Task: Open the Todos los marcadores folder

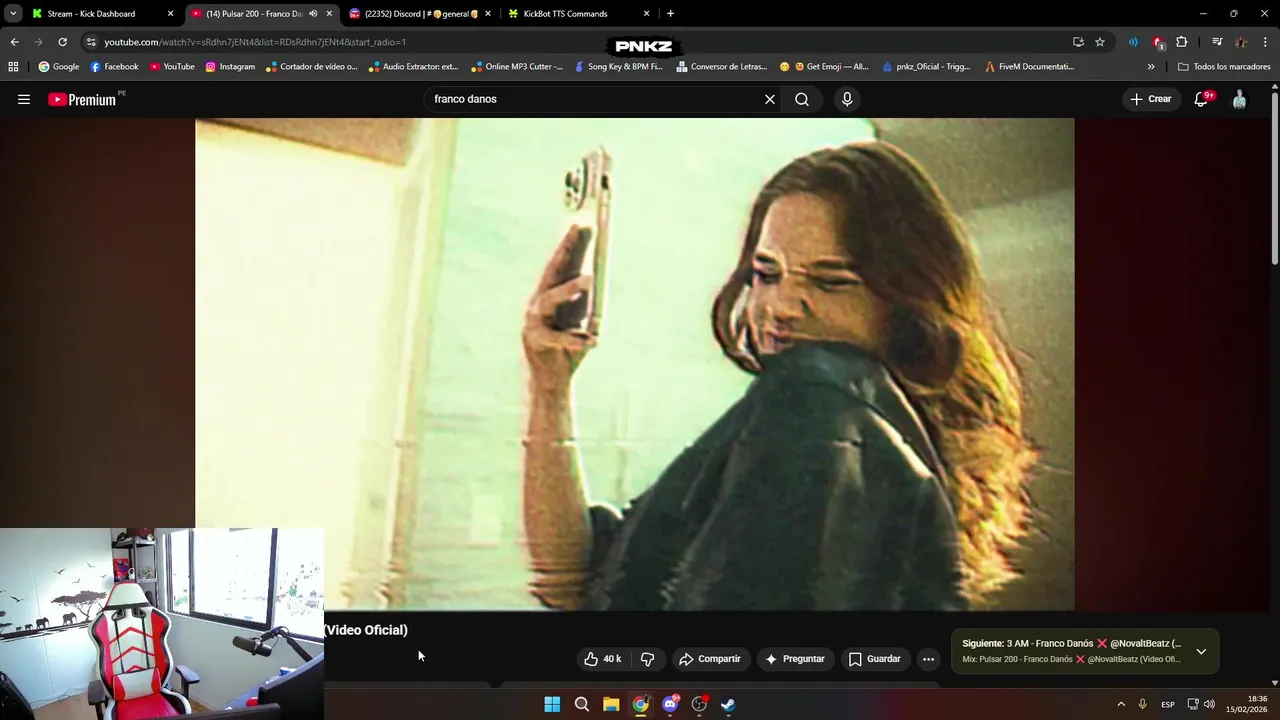Action: coord(1225,67)
